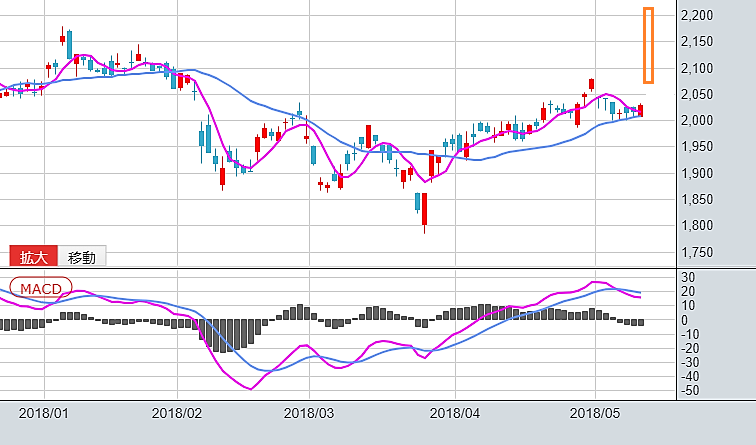The width and height of the screenshot is (756, 445).
Task: Click the 1,900 price axis label
Action: (x=697, y=173)
